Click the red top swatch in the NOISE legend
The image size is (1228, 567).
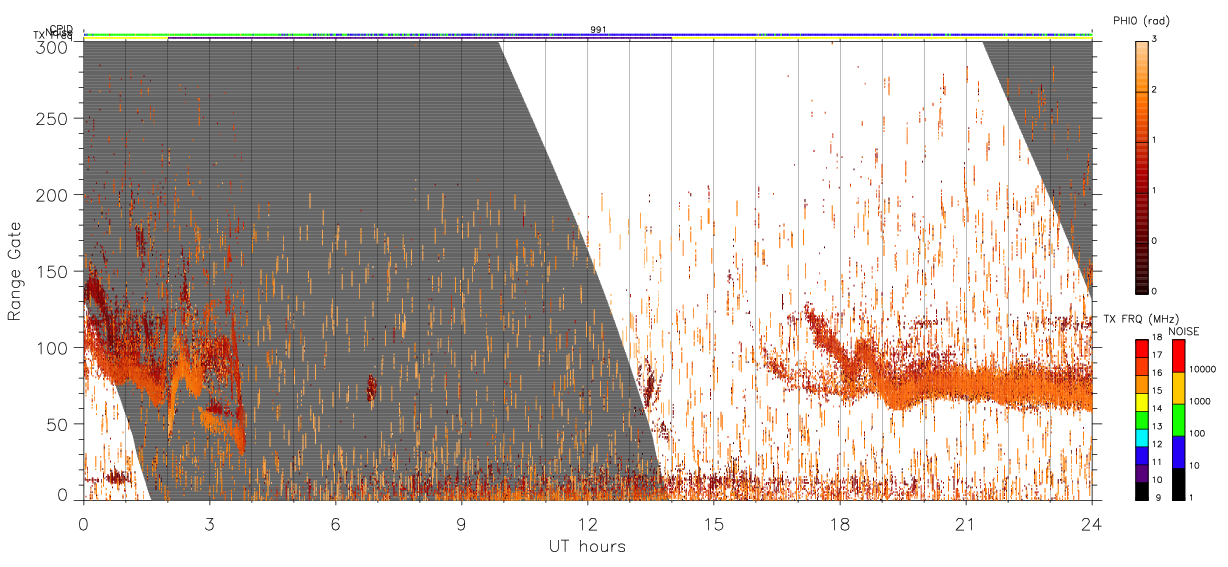click(x=1179, y=356)
